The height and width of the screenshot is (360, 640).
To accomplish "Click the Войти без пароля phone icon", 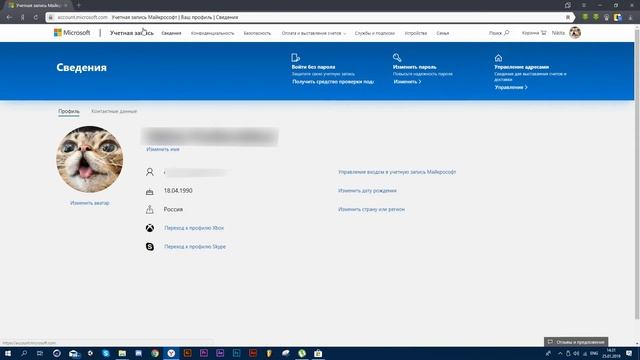I will 296,58.
